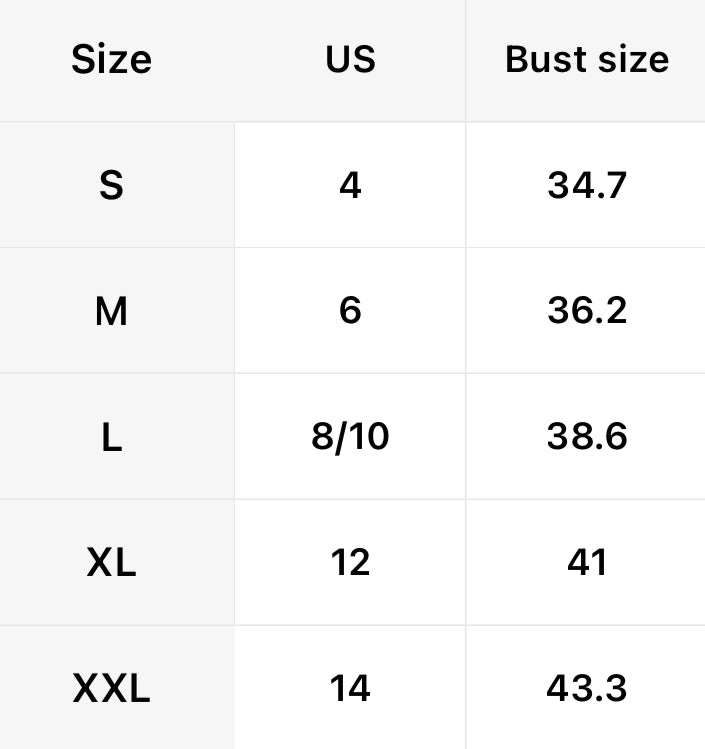Click US size 6 cell
The width and height of the screenshot is (705, 749).
click(x=350, y=312)
